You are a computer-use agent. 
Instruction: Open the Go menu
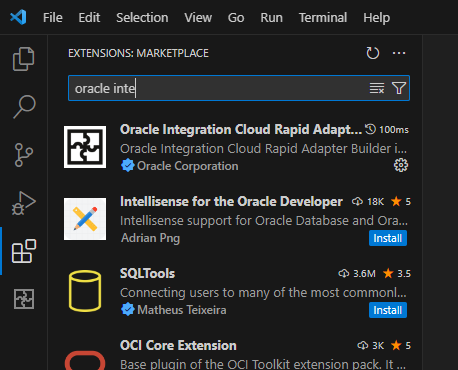click(x=236, y=18)
